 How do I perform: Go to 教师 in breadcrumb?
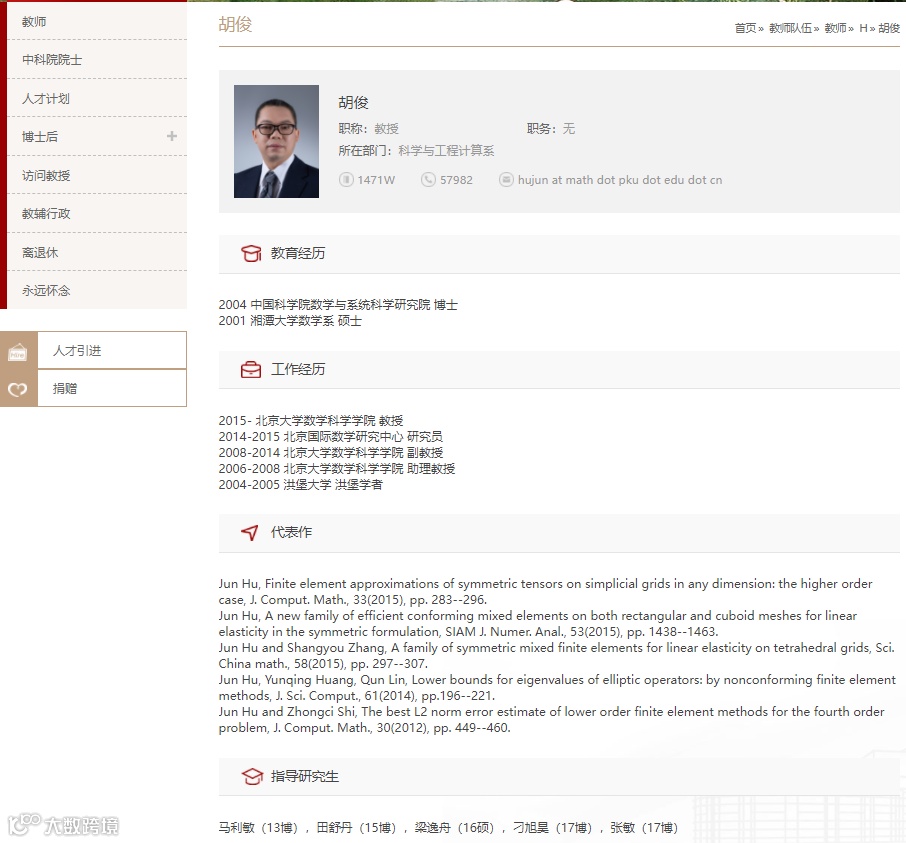click(x=835, y=28)
